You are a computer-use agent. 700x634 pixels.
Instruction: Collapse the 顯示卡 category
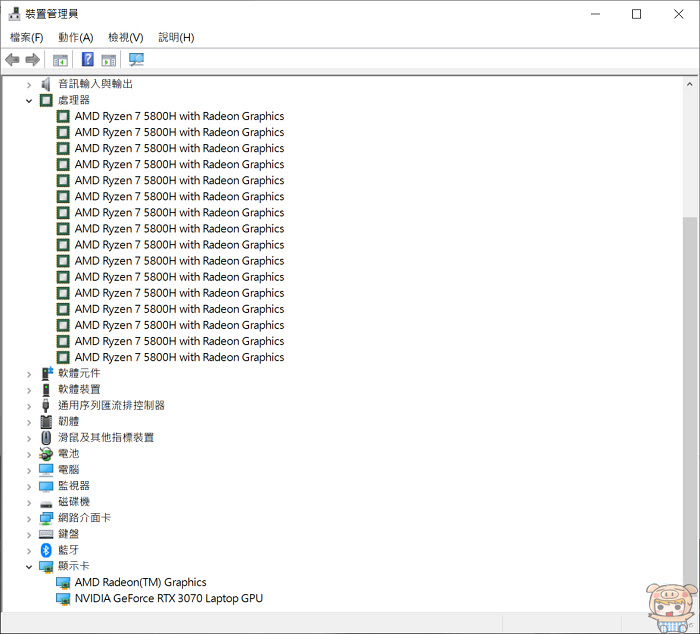point(29,567)
